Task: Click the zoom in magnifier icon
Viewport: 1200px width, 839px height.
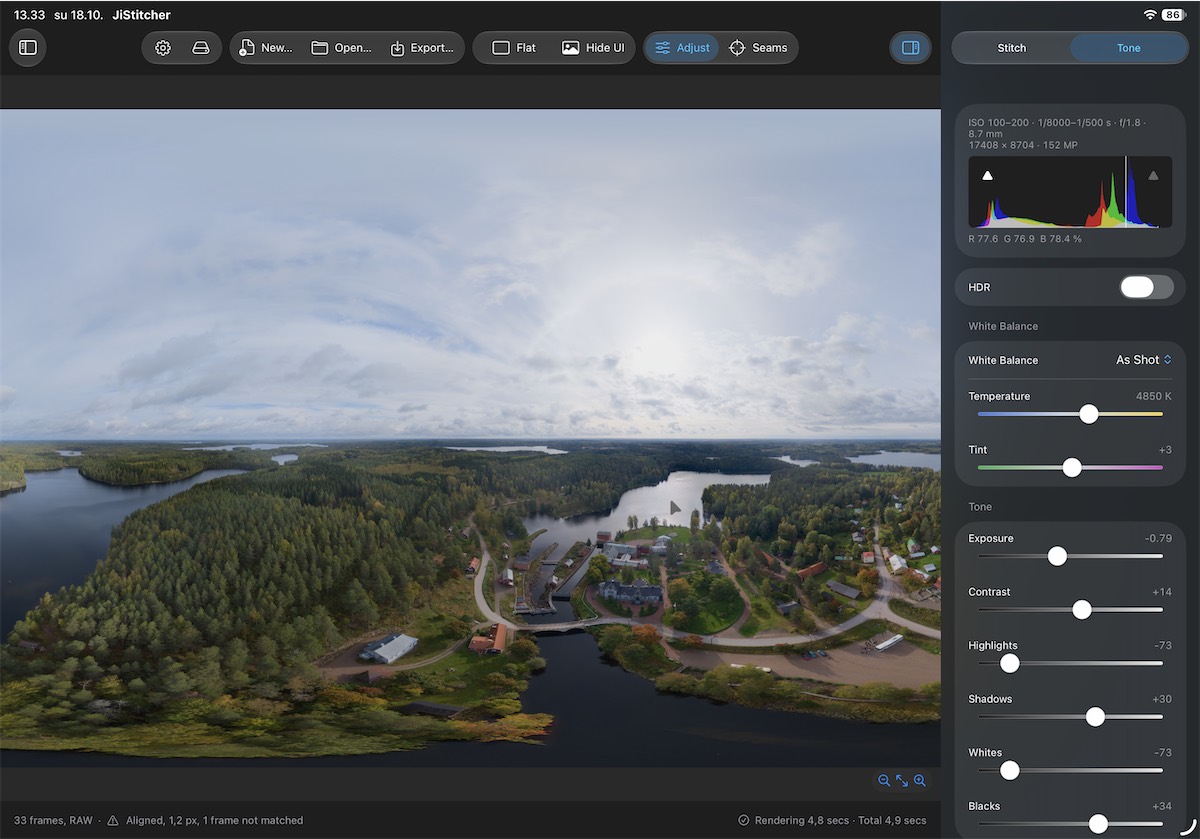Action: (920, 781)
